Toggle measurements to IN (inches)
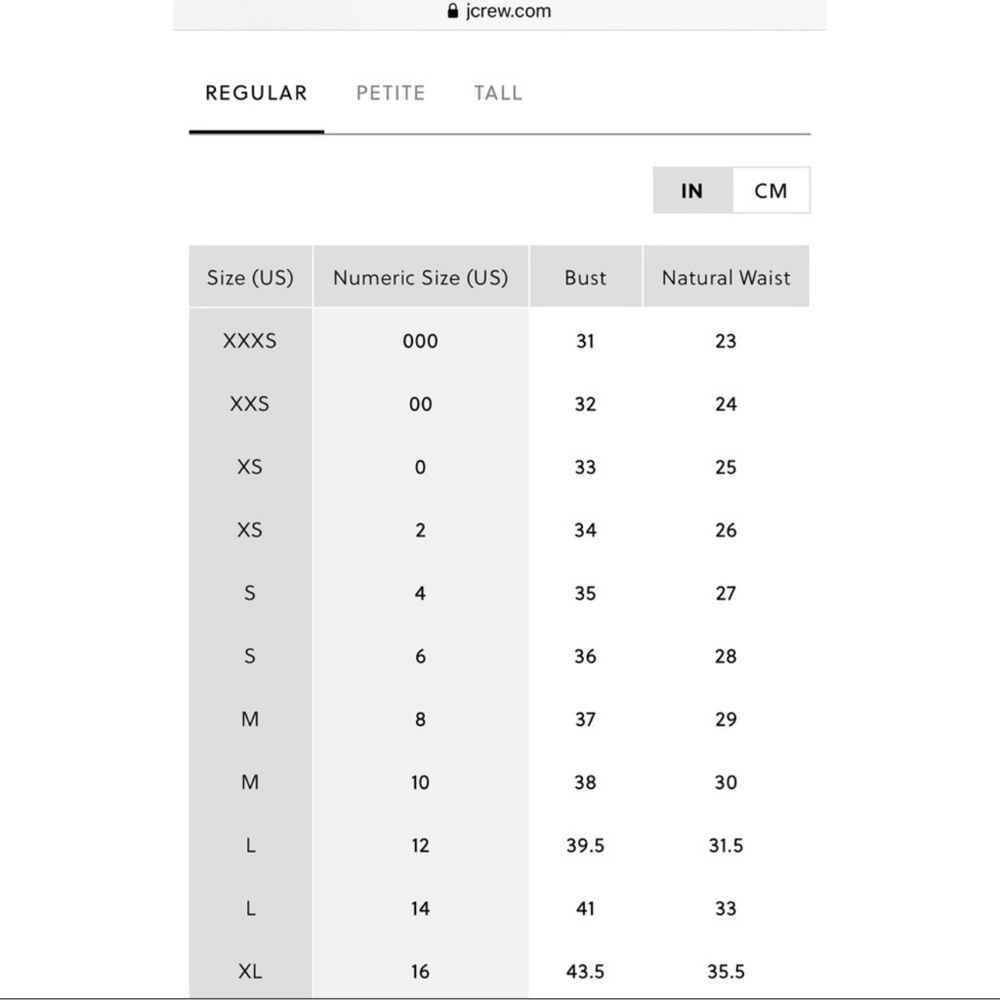This screenshot has height=1000, width=1000. click(x=693, y=191)
